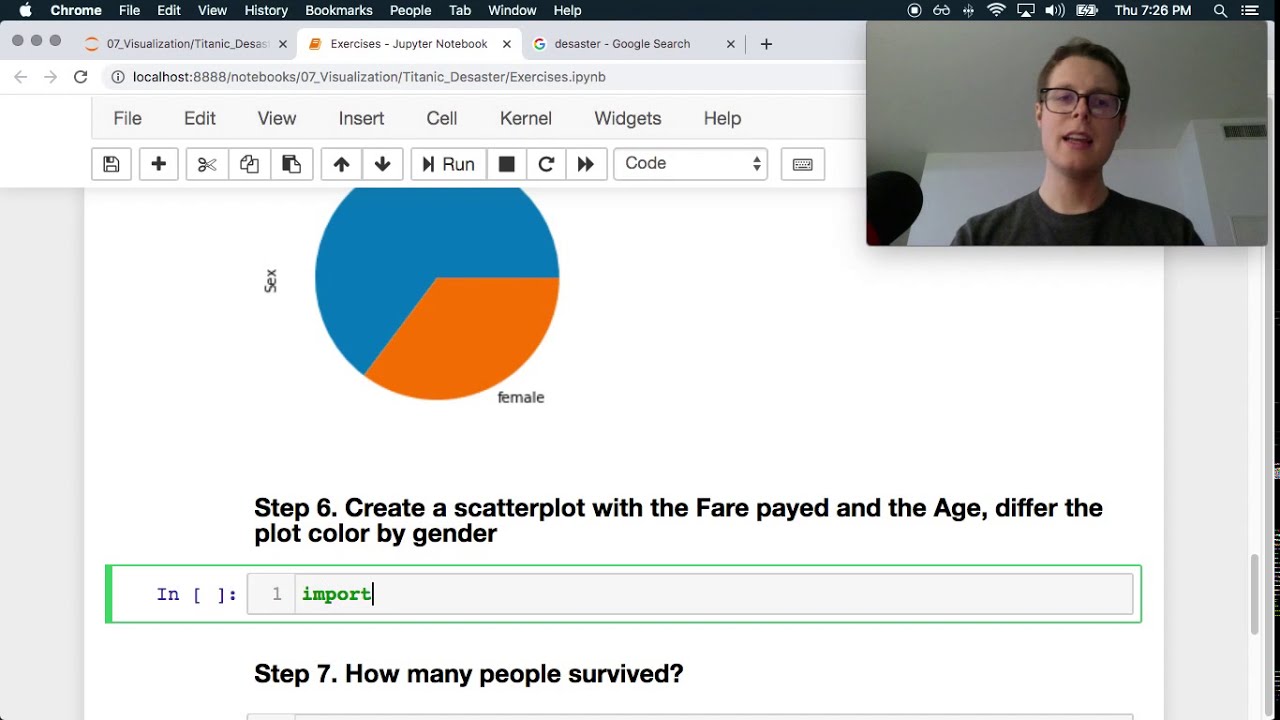Image resolution: width=1280 pixels, height=720 pixels.
Task: Open the volume control in menu bar
Action: (x=1055, y=10)
